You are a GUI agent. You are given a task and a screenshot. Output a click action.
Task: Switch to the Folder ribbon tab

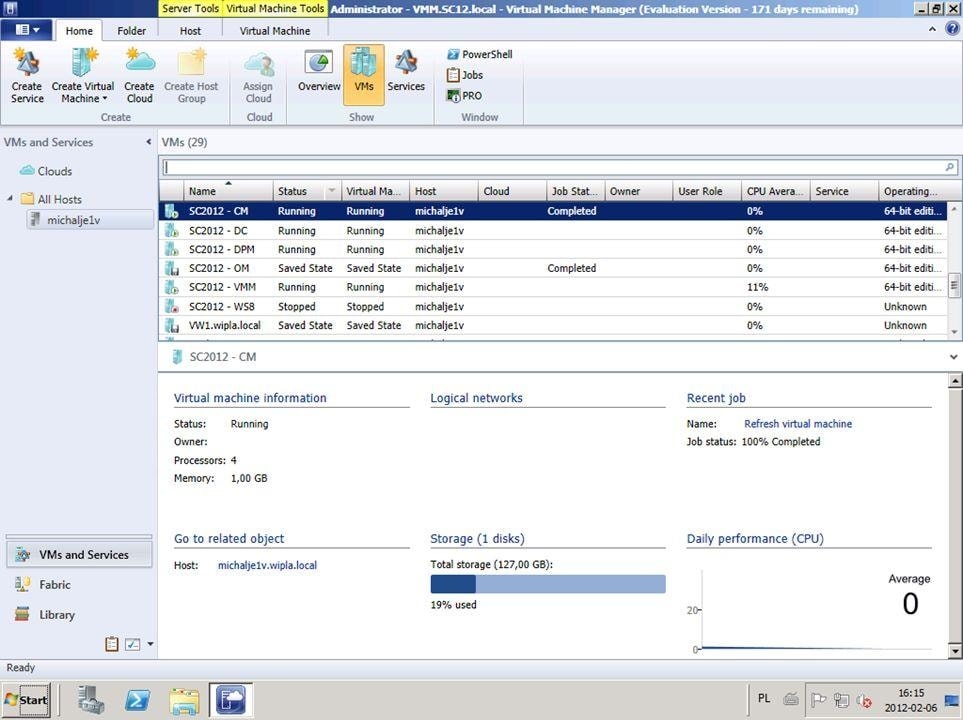[131, 31]
